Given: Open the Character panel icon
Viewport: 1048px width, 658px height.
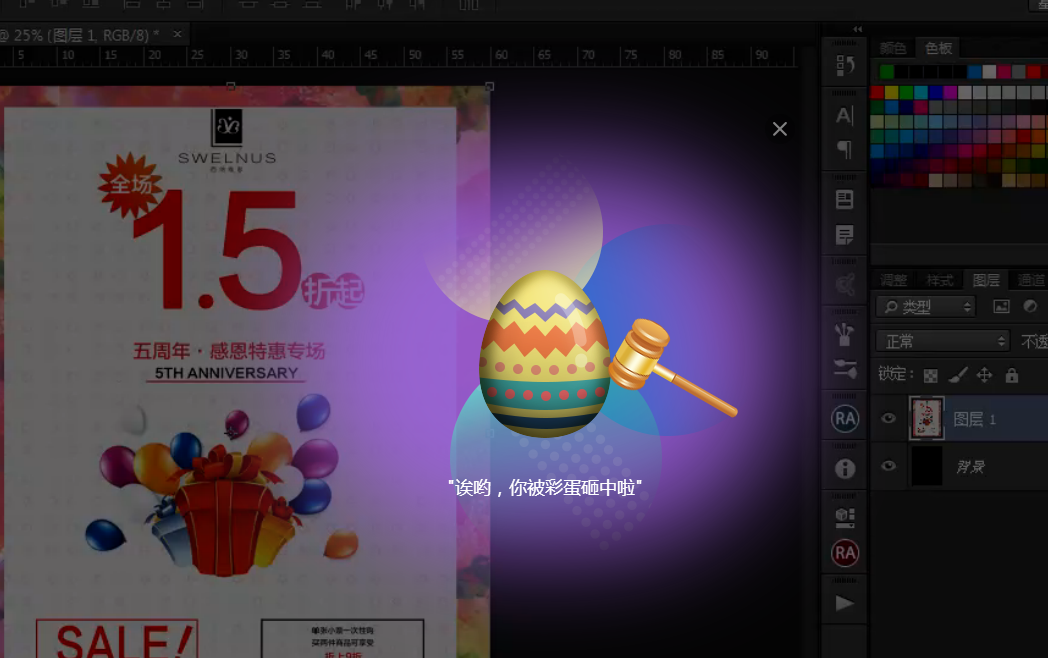Looking at the screenshot, I should click(845, 116).
